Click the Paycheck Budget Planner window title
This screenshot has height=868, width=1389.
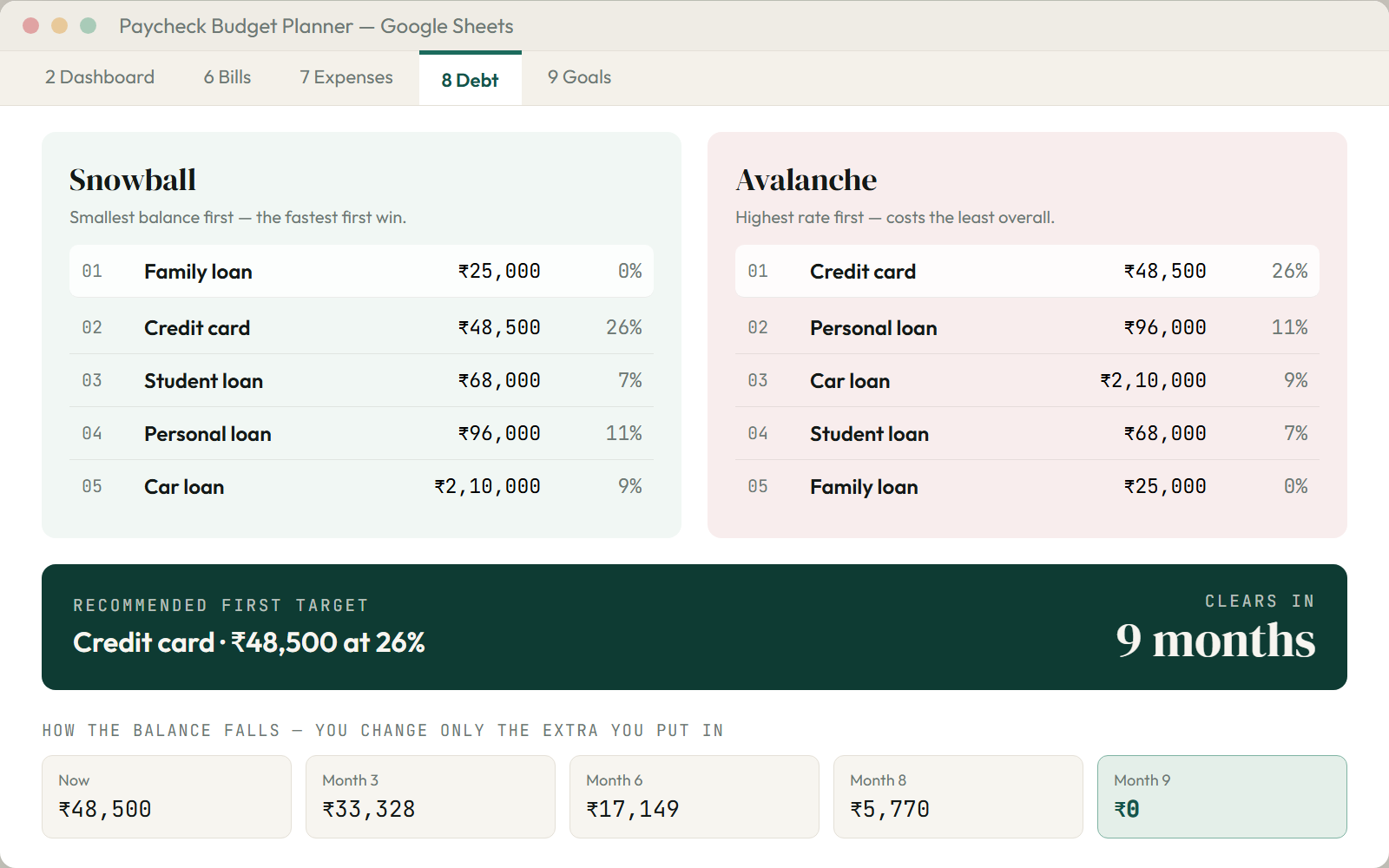point(316,26)
